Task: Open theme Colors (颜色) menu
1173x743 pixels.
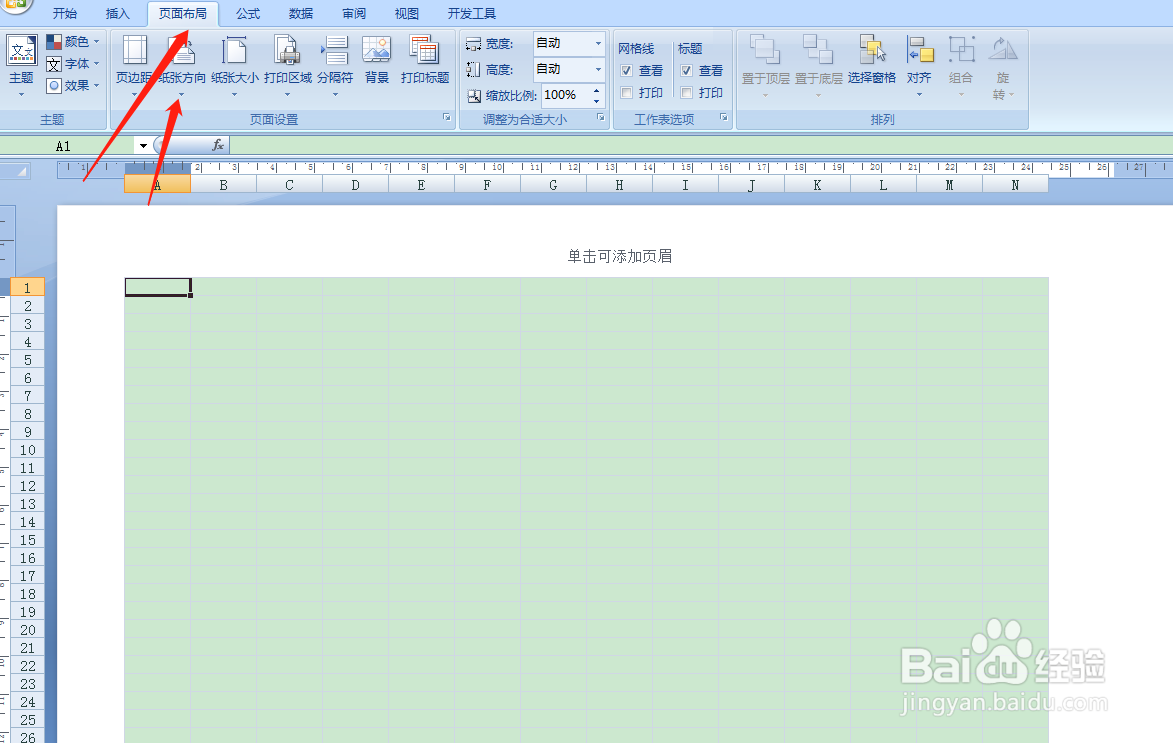Action: [73, 42]
